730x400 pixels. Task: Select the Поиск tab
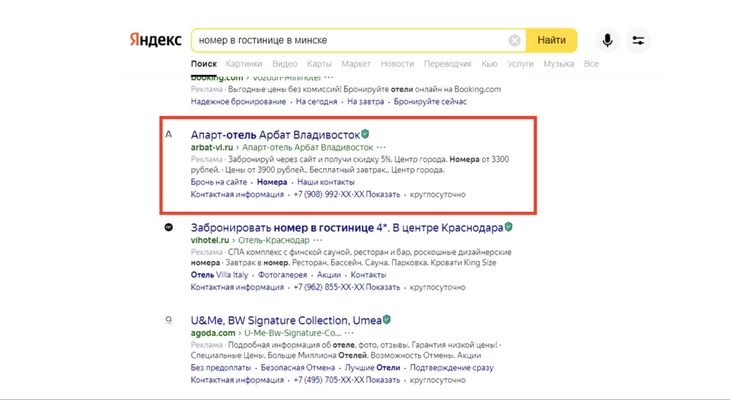(x=204, y=64)
